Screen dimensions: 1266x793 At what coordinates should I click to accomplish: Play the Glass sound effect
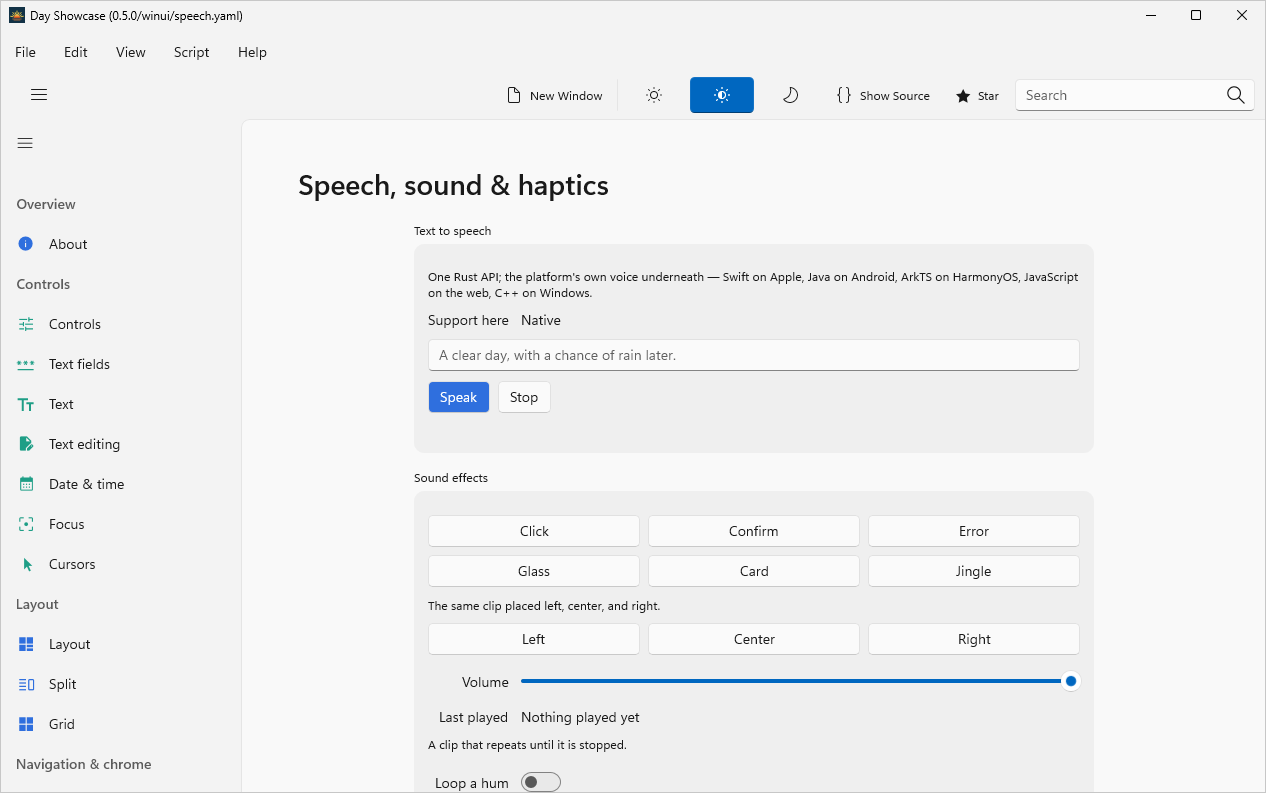click(534, 571)
